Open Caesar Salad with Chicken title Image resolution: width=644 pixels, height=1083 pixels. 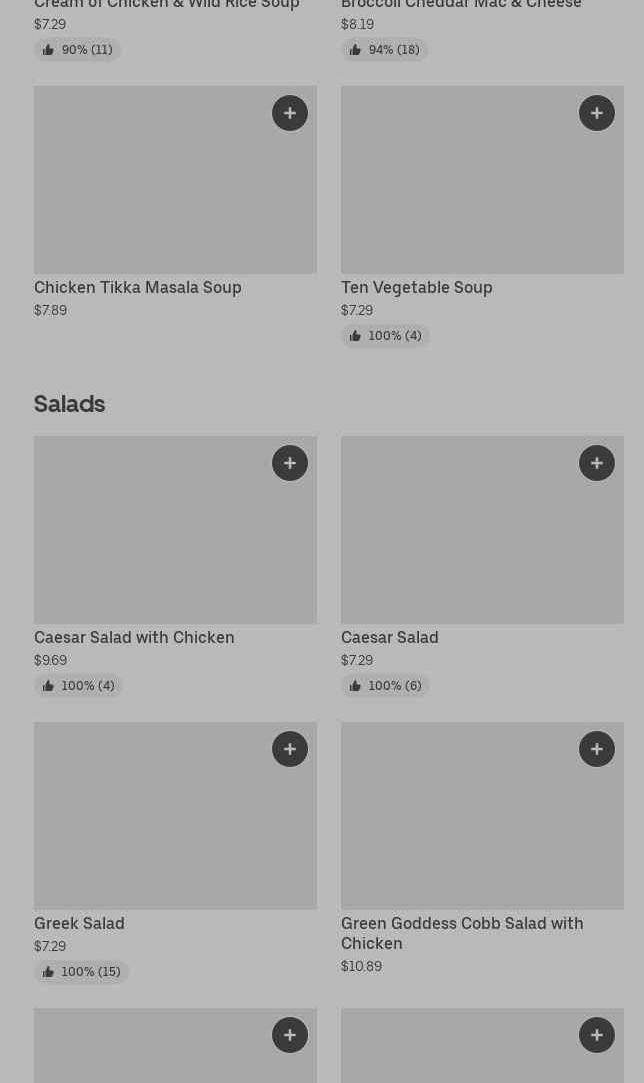click(x=134, y=638)
